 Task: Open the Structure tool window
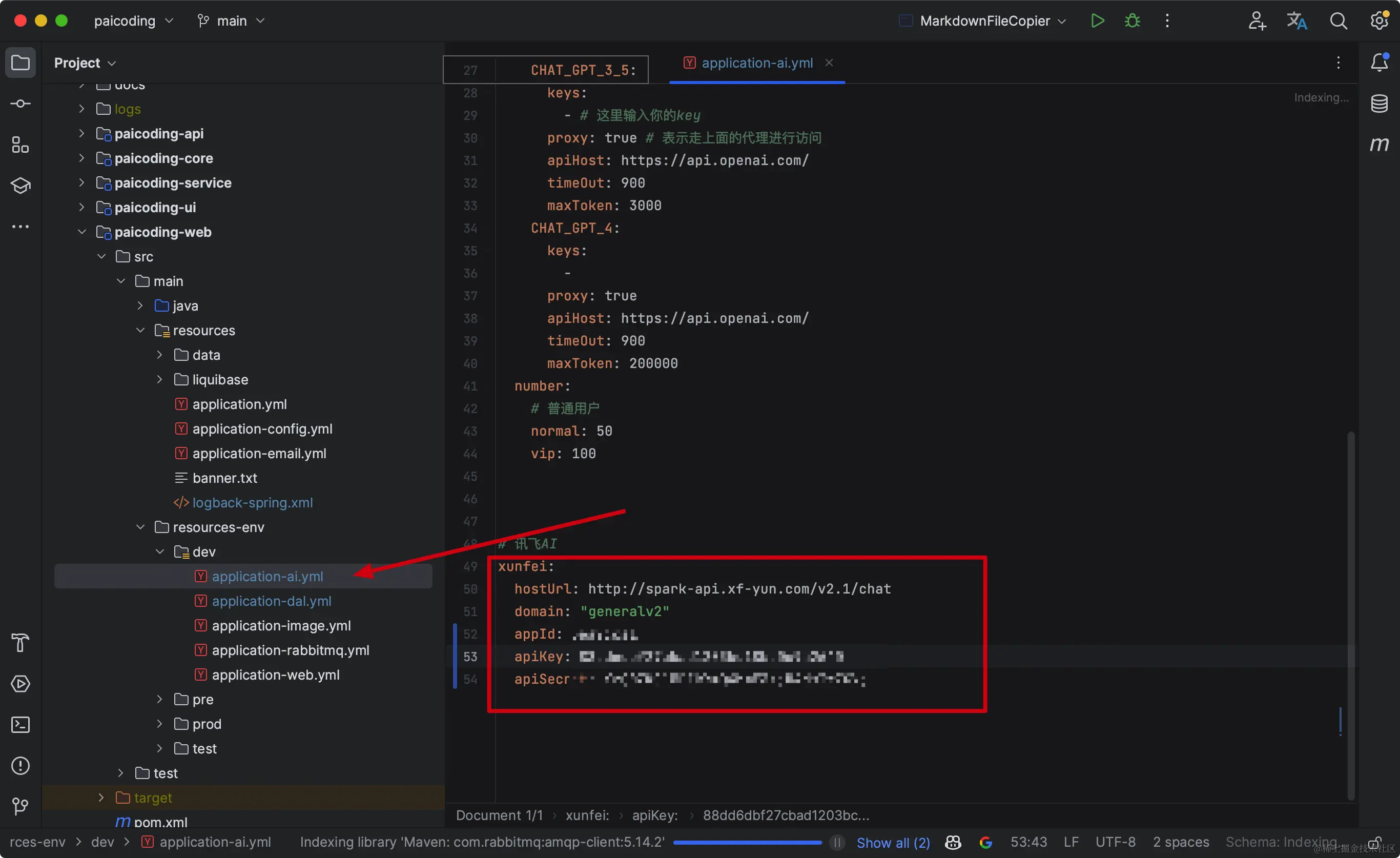20,145
